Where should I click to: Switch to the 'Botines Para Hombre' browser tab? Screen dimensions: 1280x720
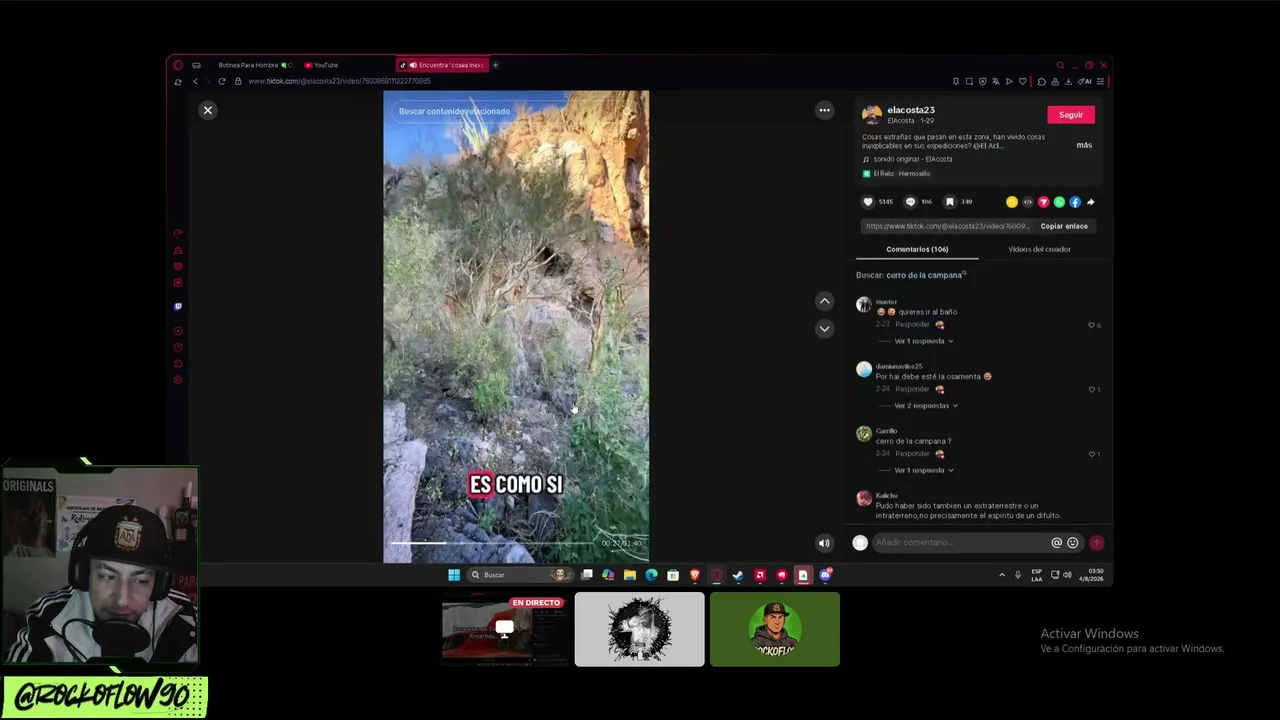(x=255, y=65)
